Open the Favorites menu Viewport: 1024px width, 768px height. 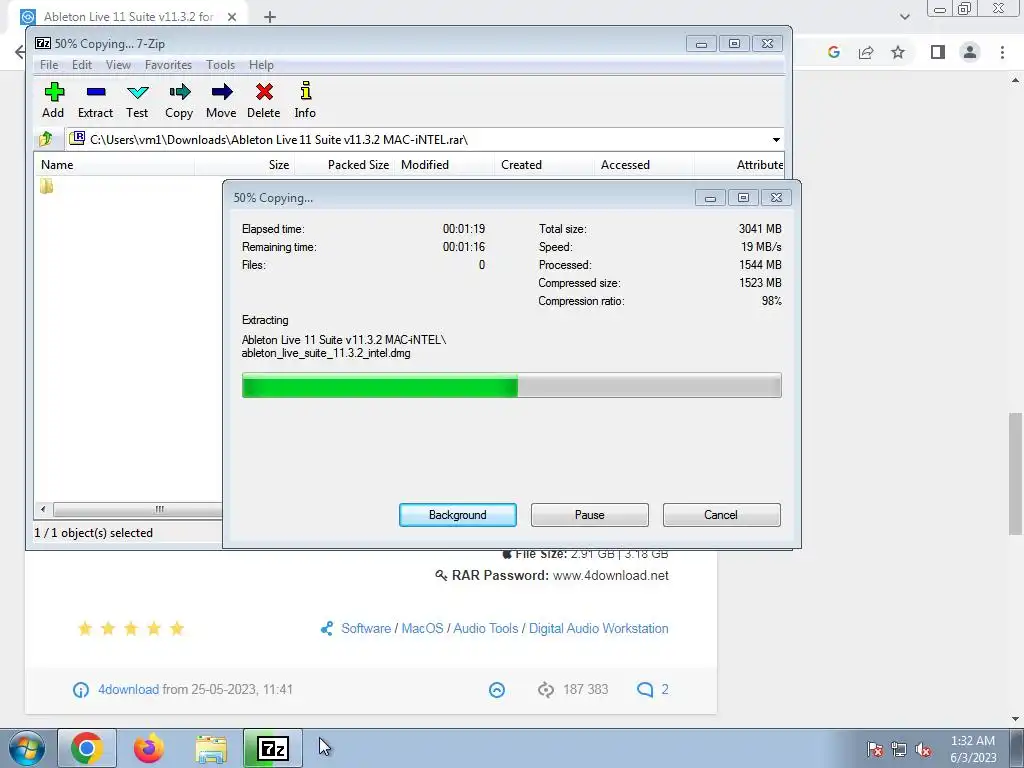point(168,65)
